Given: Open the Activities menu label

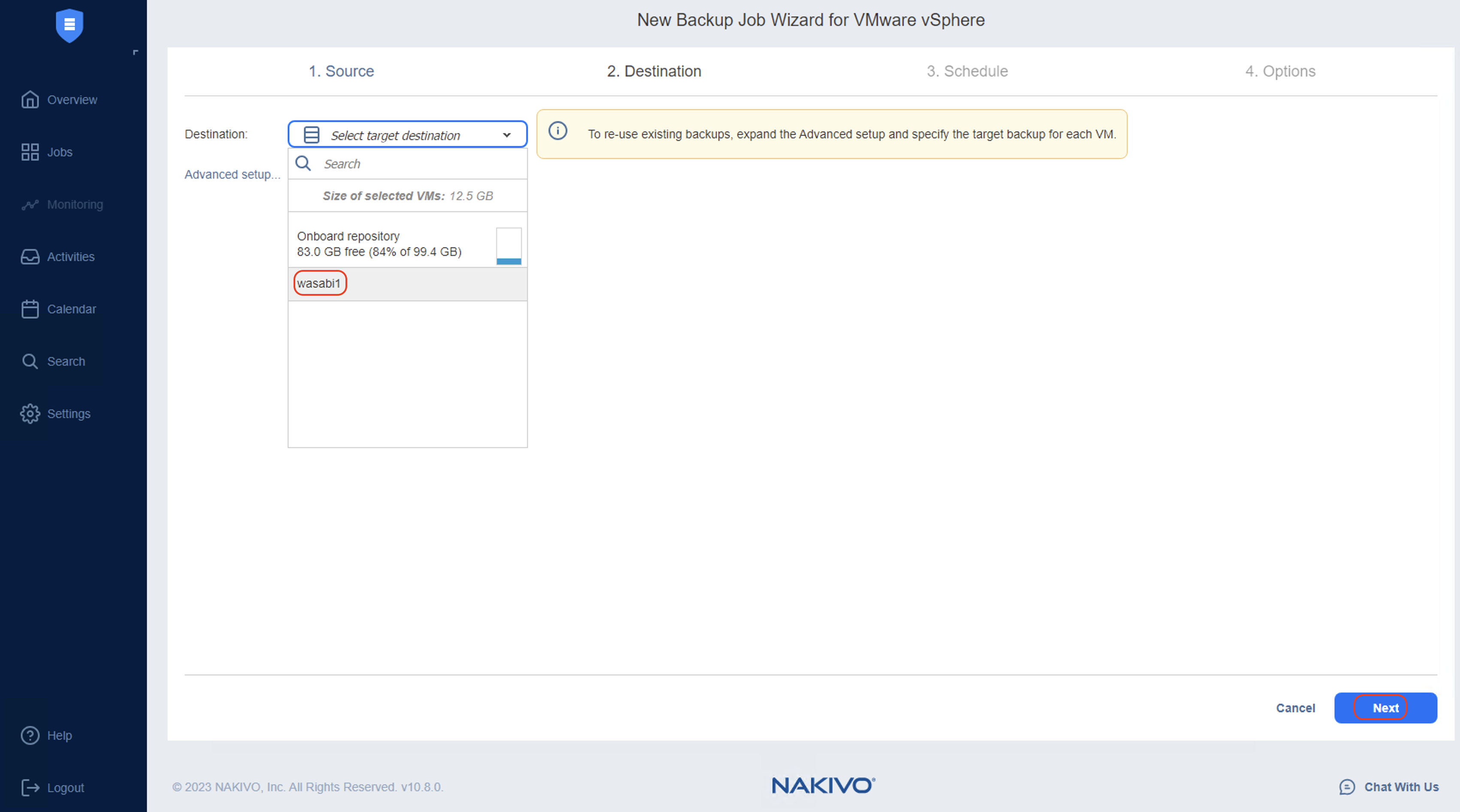Looking at the screenshot, I should (x=71, y=257).
